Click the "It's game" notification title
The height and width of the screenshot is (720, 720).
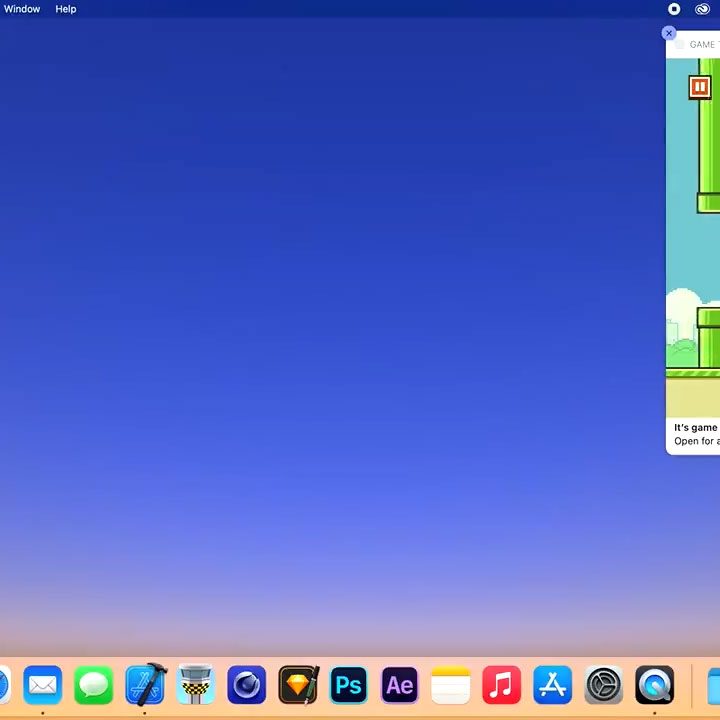pos(695,428)
